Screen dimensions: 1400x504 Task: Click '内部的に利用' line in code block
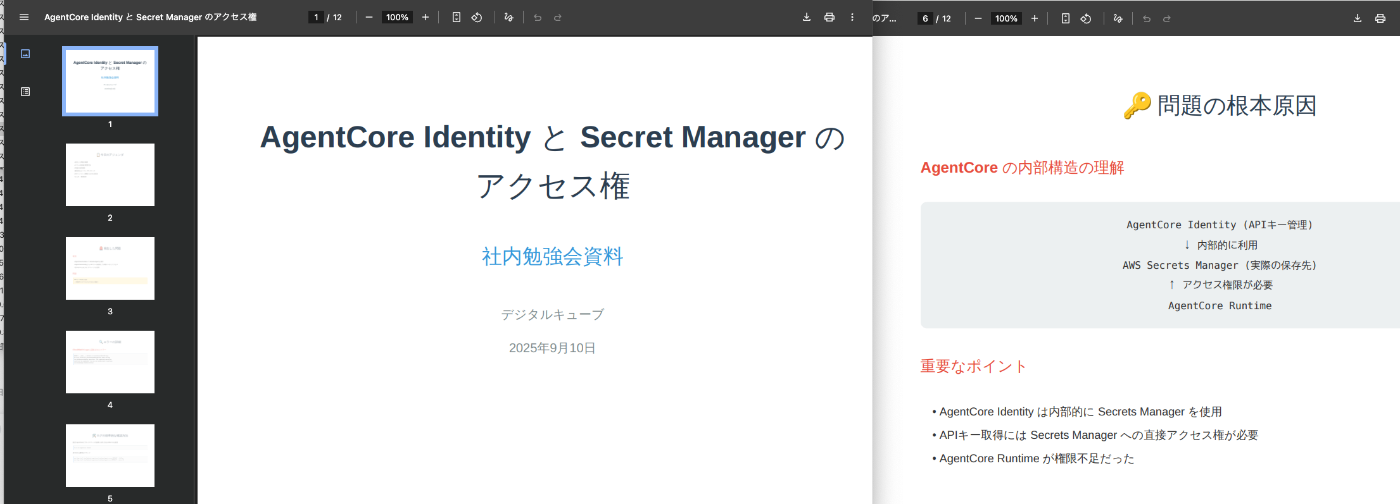[1219, 245]
